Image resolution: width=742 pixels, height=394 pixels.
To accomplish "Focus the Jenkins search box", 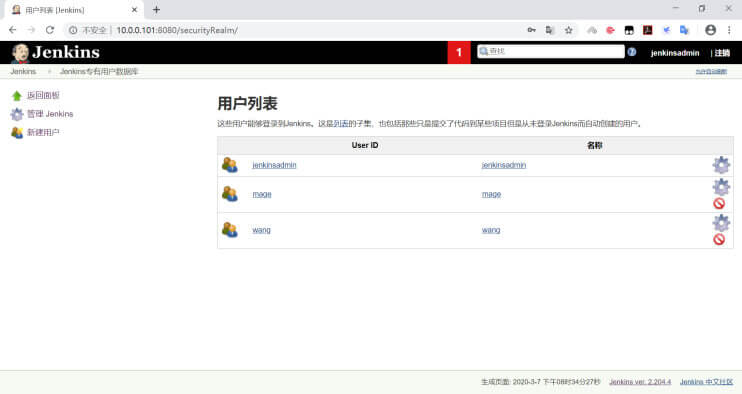I will (550, 52).
